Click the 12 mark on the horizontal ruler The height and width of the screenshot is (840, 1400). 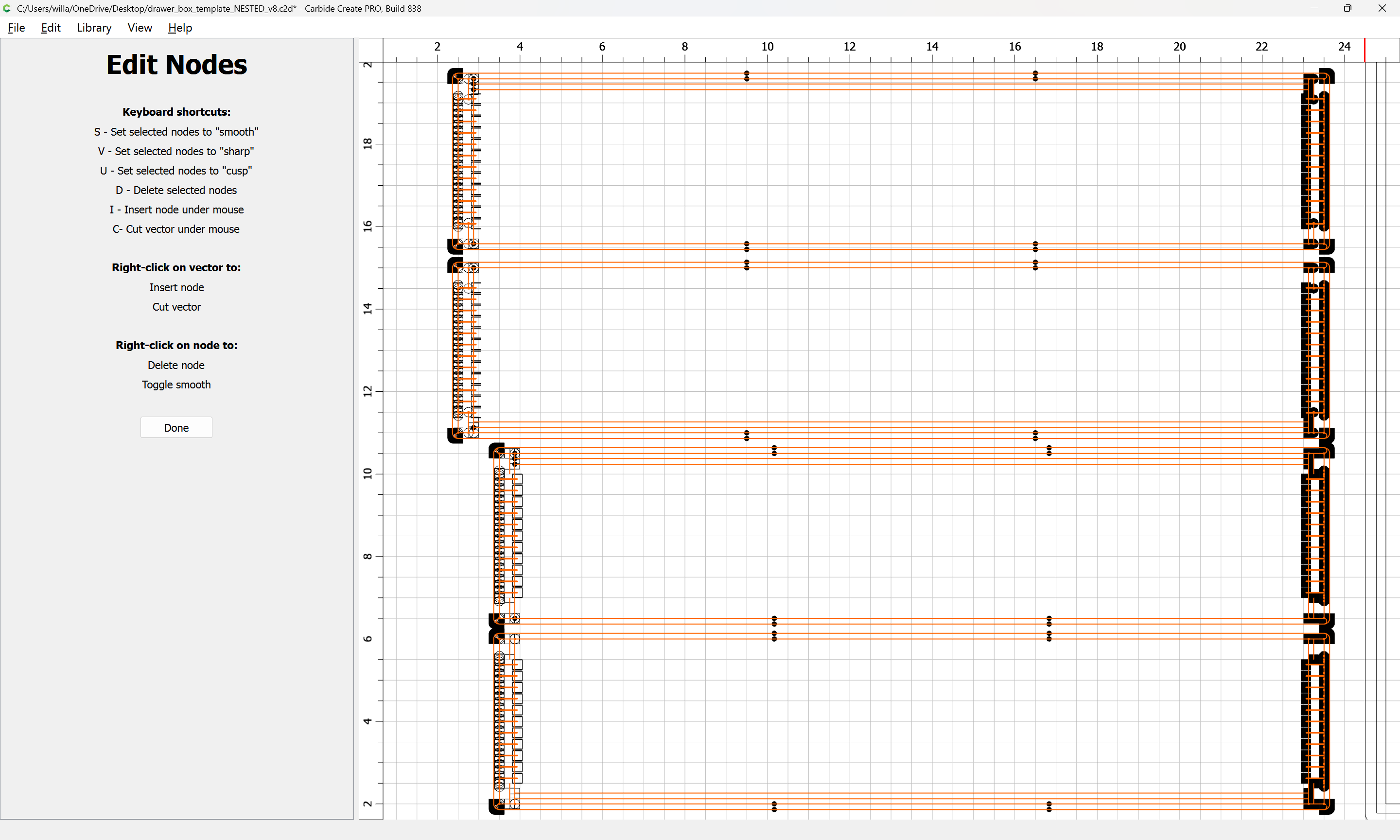849,47
